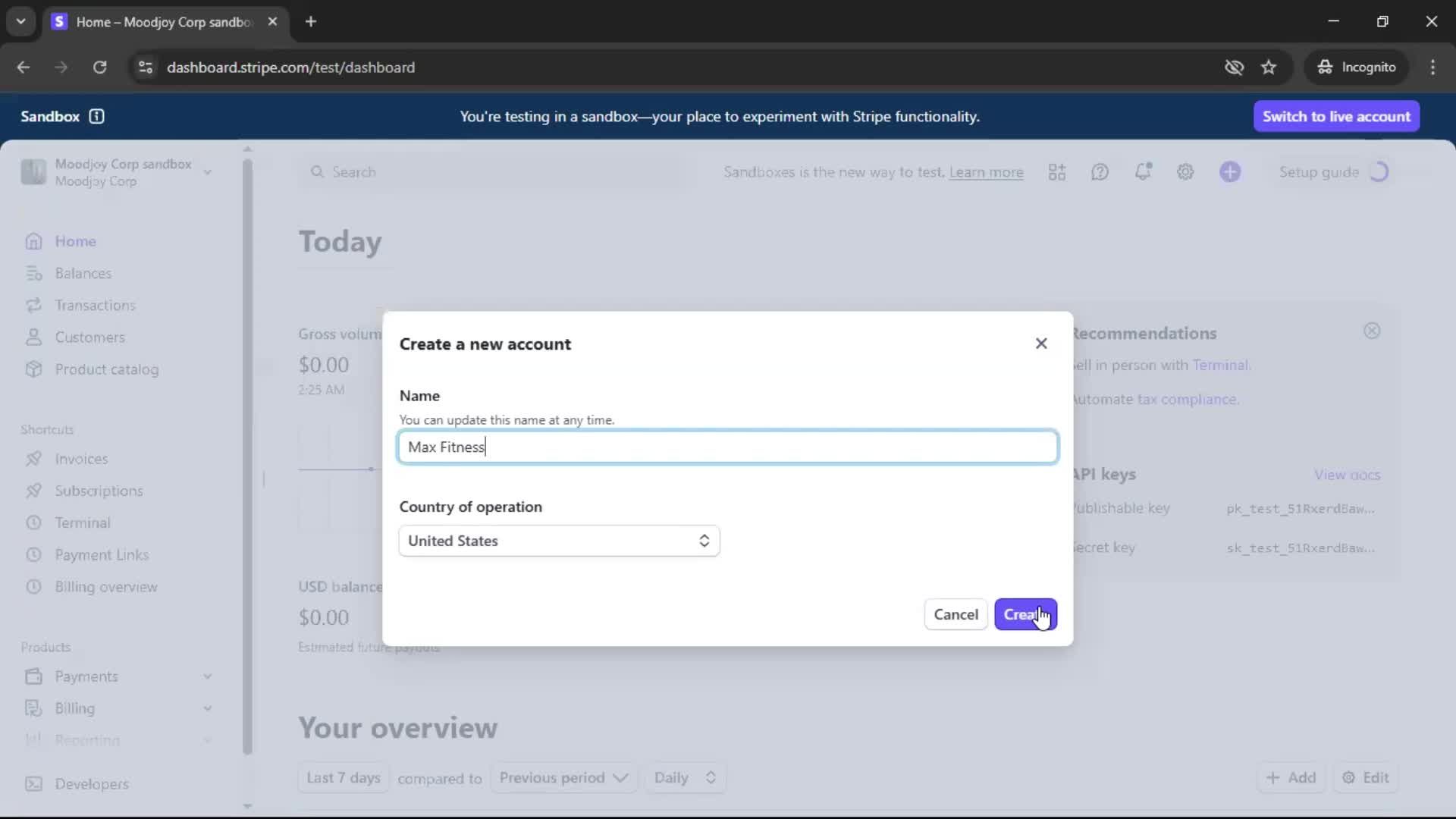Cancel the new account creation

[955, 614]
